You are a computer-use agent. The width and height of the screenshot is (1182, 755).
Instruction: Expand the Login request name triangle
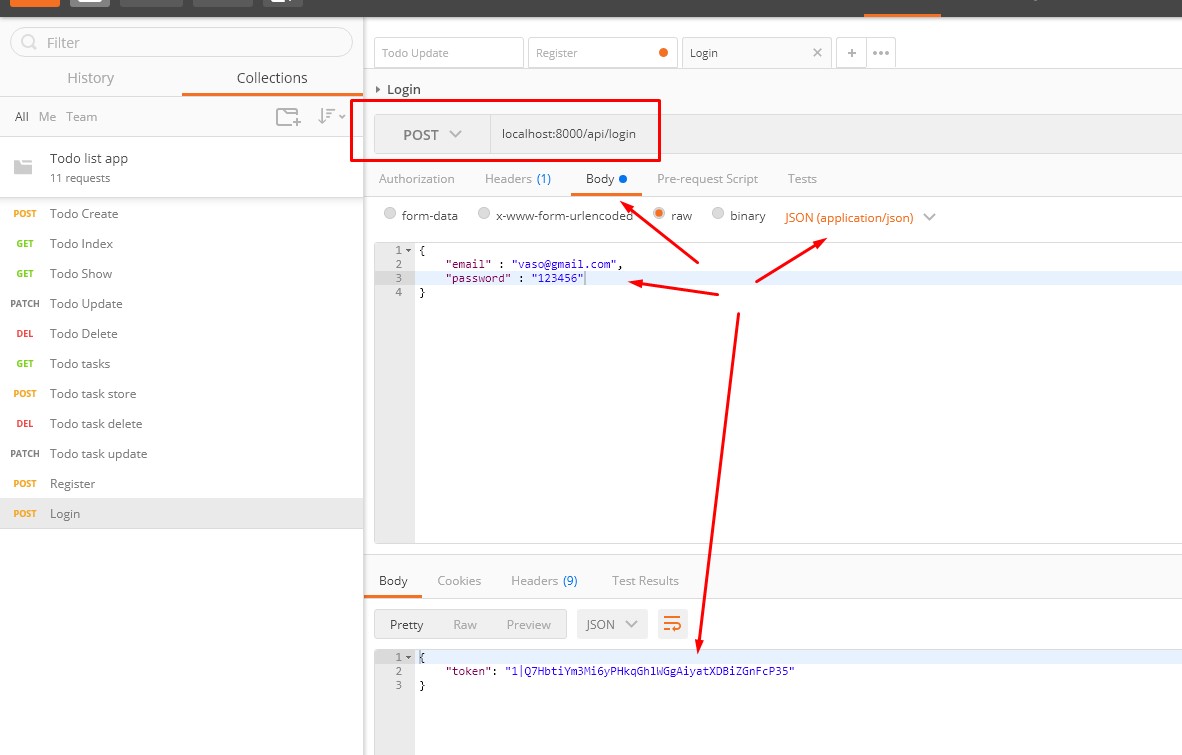[378, 89]
